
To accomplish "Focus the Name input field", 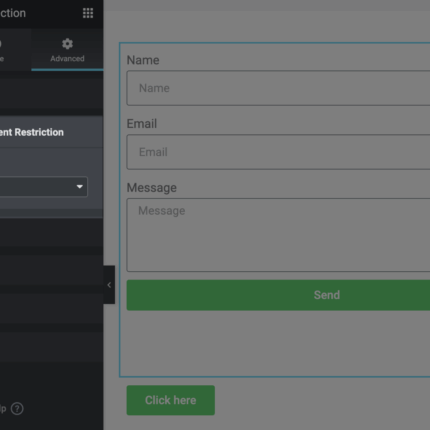I will coord(278,88).
